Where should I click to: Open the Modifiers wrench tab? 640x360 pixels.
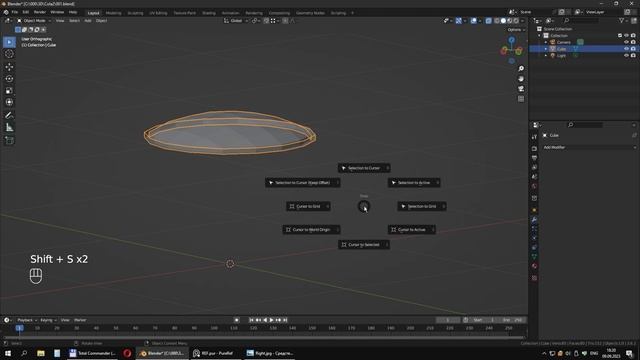click(x=534, y=220)
